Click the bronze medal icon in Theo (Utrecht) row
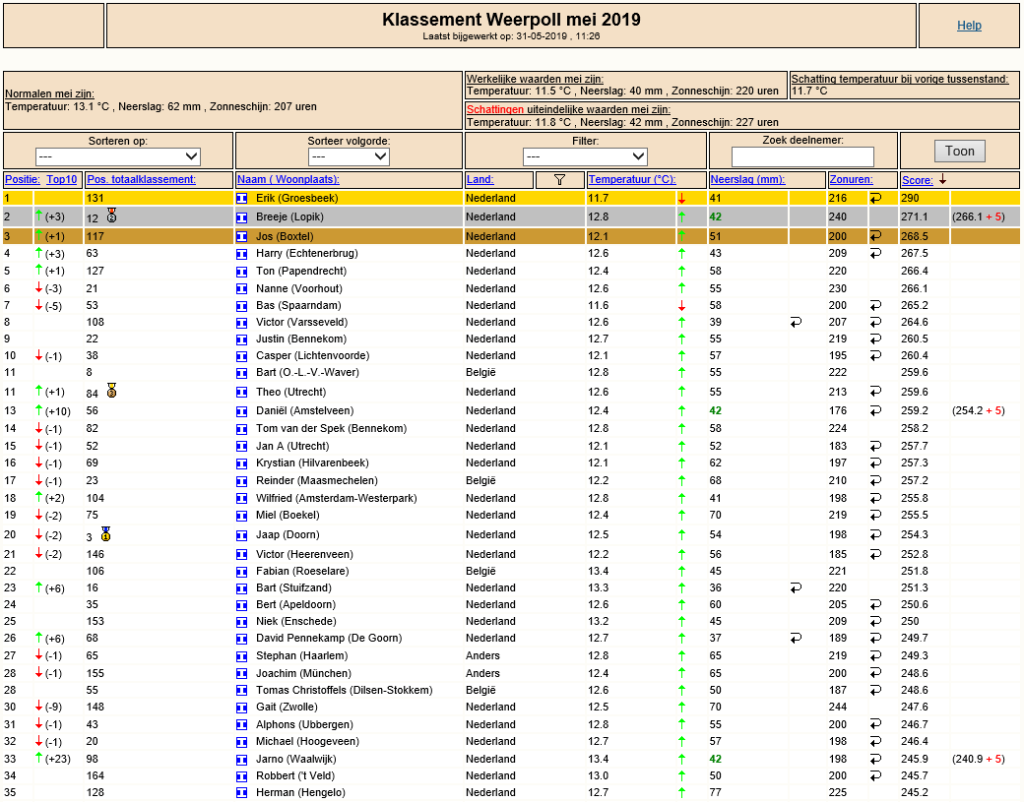 point(112,391)
